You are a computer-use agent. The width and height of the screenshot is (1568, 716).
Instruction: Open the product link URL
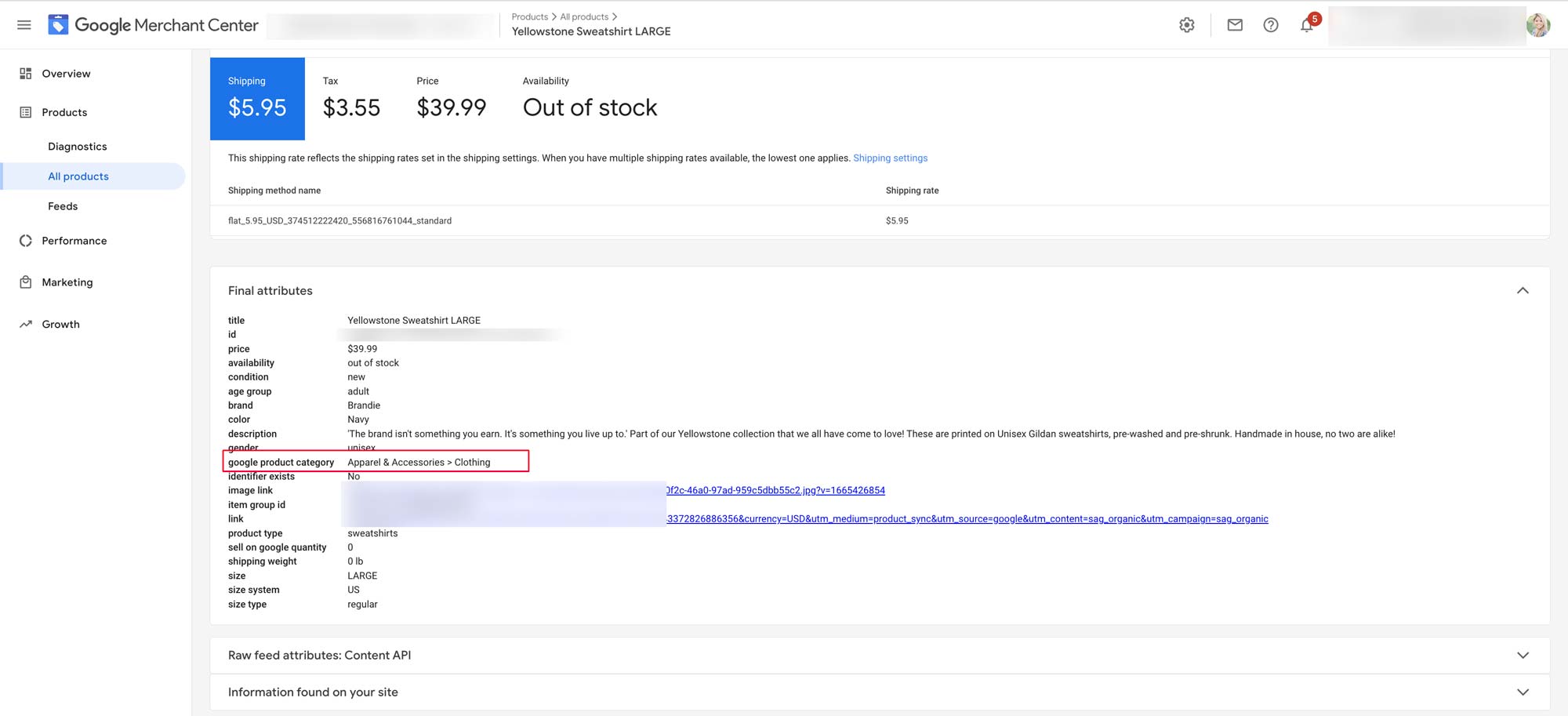[x=967, y=519]
